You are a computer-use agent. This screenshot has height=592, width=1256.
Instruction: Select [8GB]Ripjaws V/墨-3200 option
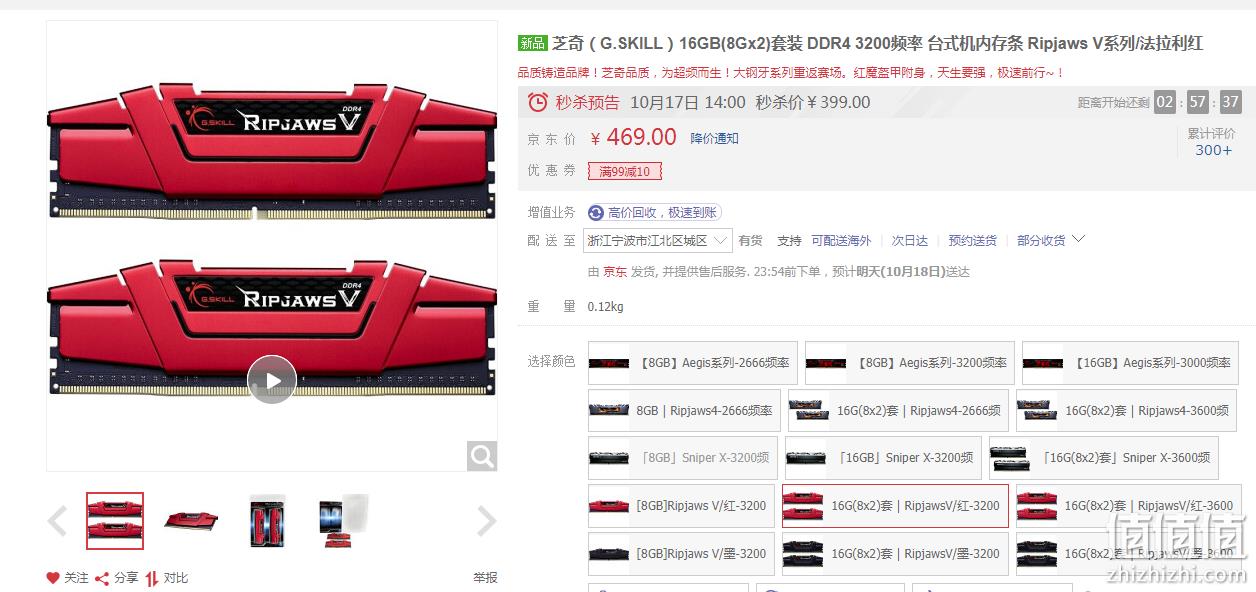coord(681,554)
